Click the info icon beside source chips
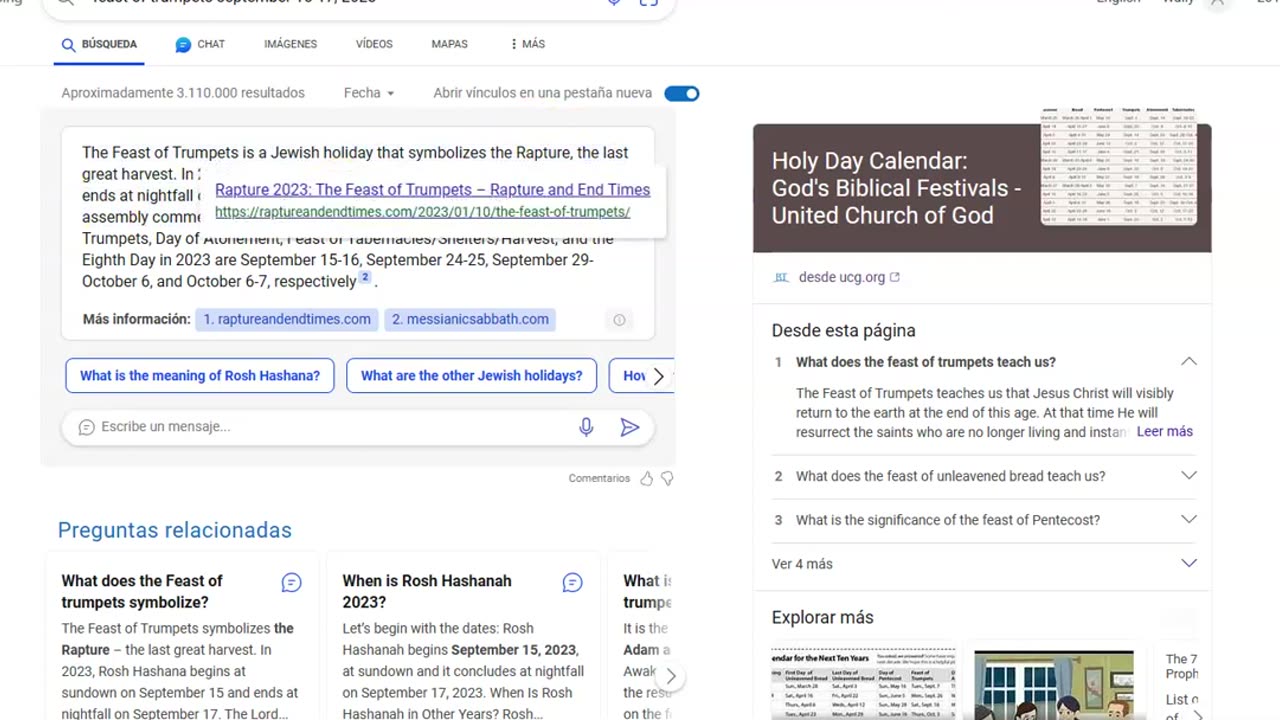The image size is (1280, 720). pos(619,320)
